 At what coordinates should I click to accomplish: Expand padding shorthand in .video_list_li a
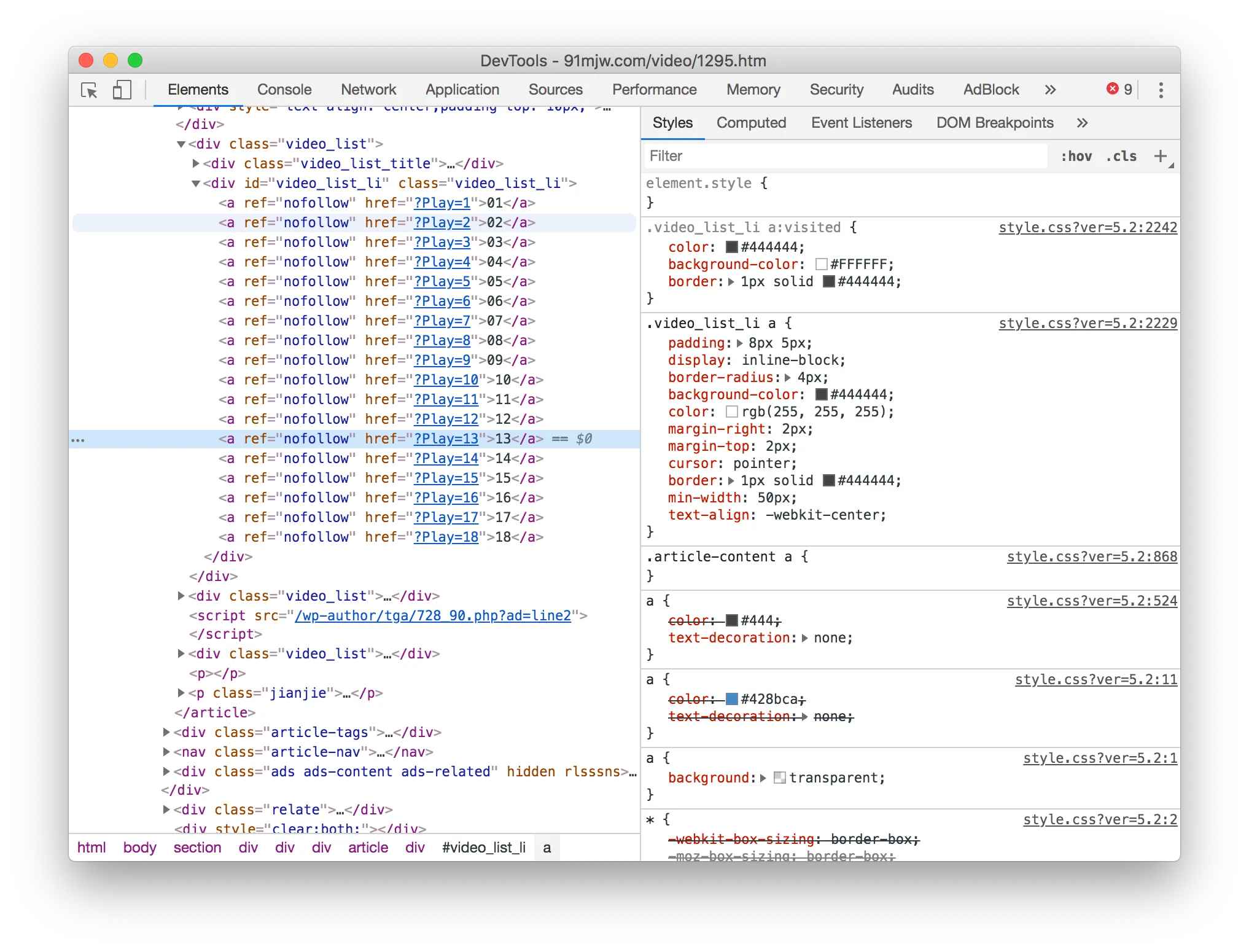(x=739, y=343)
